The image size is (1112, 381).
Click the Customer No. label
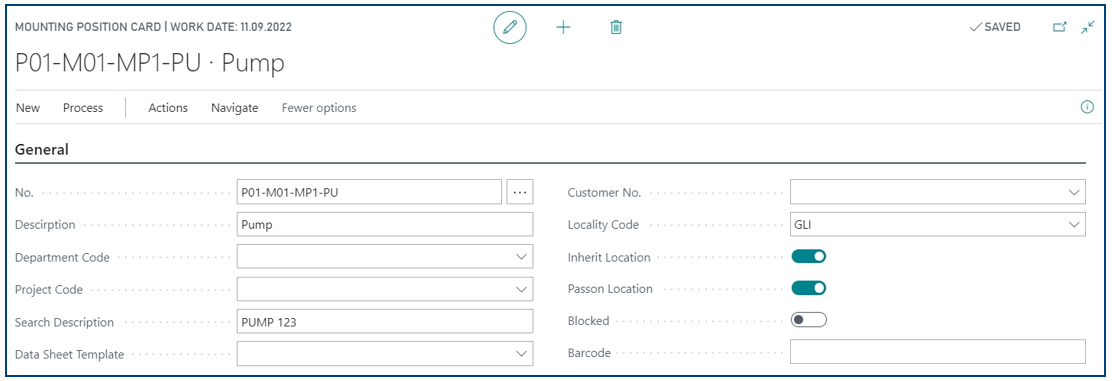pos(604,193)
